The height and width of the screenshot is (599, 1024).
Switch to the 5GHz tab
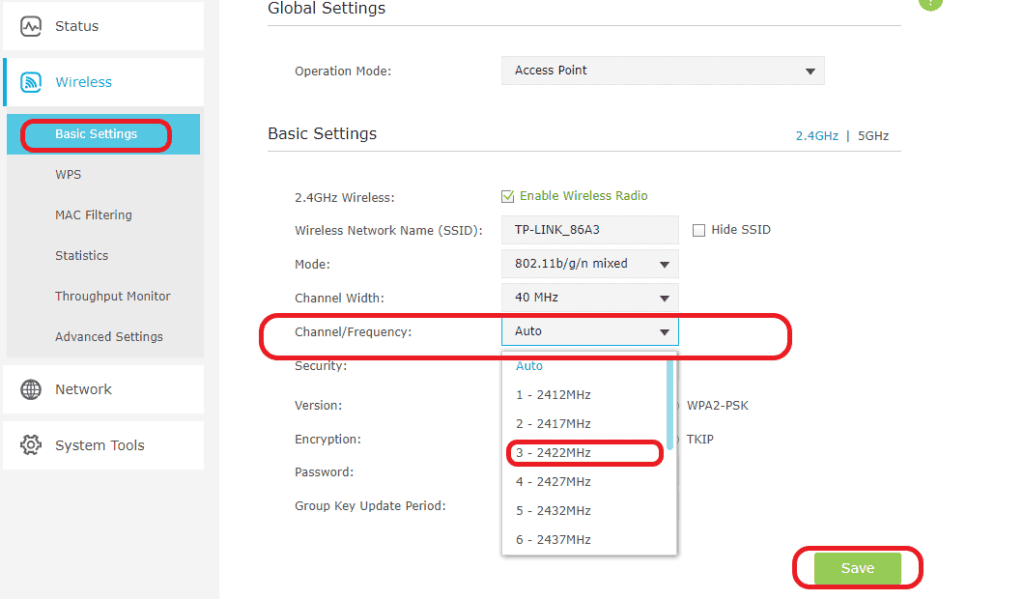(x=873, y=135)
